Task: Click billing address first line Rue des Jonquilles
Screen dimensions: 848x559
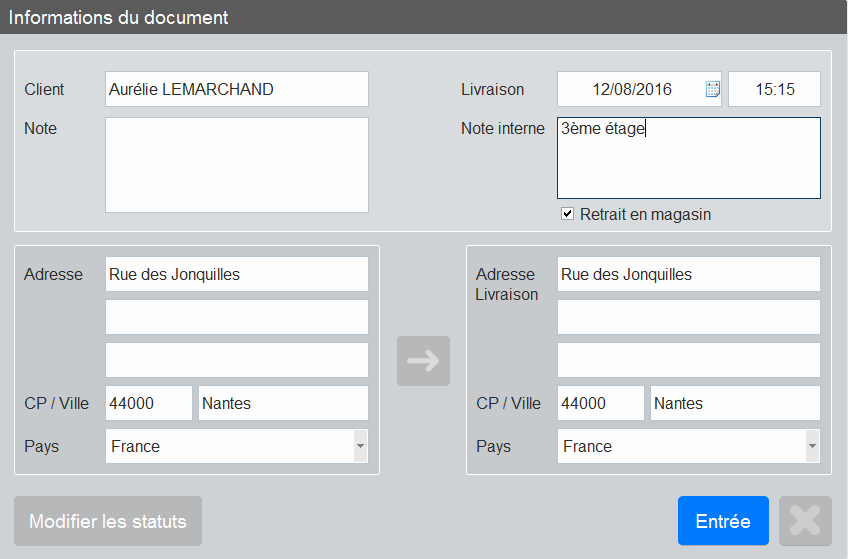Action: pos(237,274)
